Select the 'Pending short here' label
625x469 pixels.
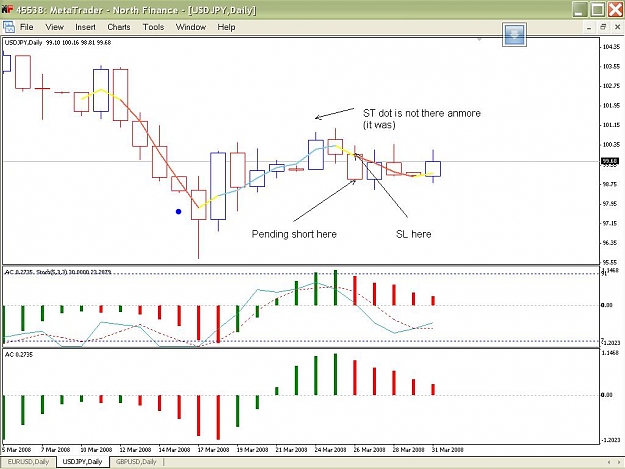[294, 234]
